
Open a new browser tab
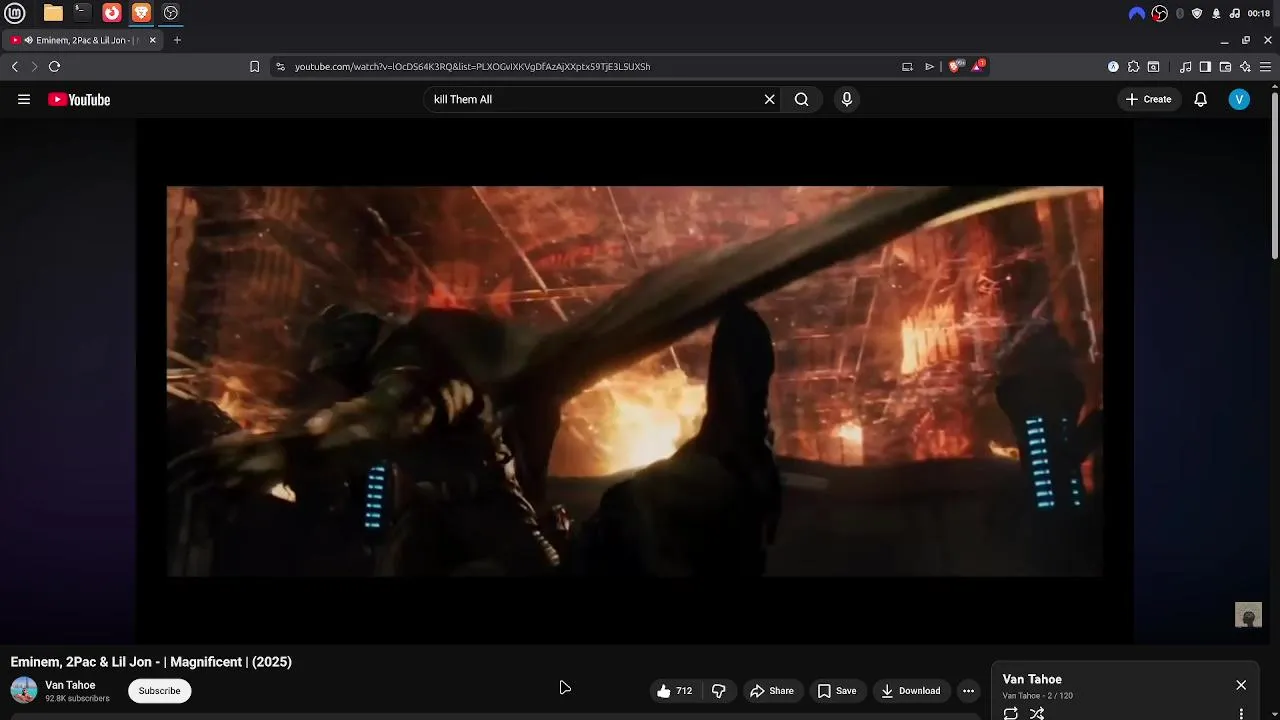click(x=177, y=40)
